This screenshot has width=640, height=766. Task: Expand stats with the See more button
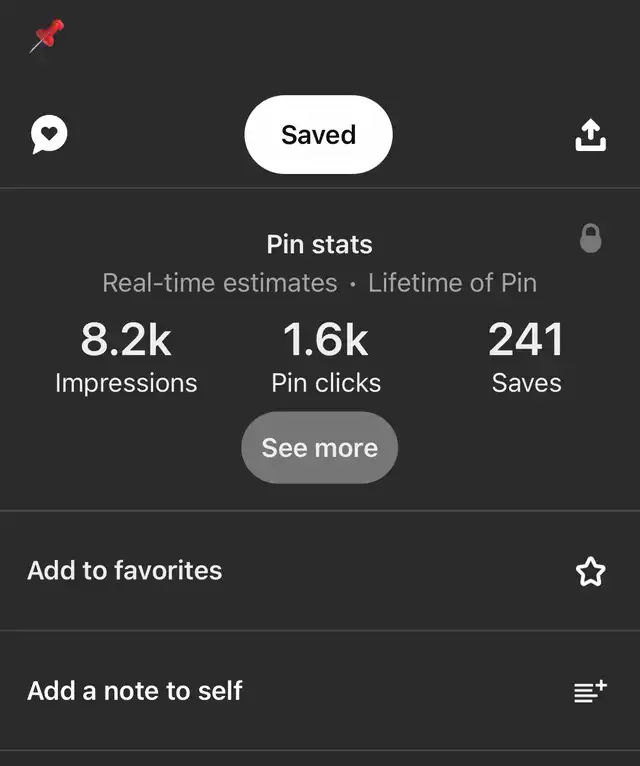click(x=320, y=447)
